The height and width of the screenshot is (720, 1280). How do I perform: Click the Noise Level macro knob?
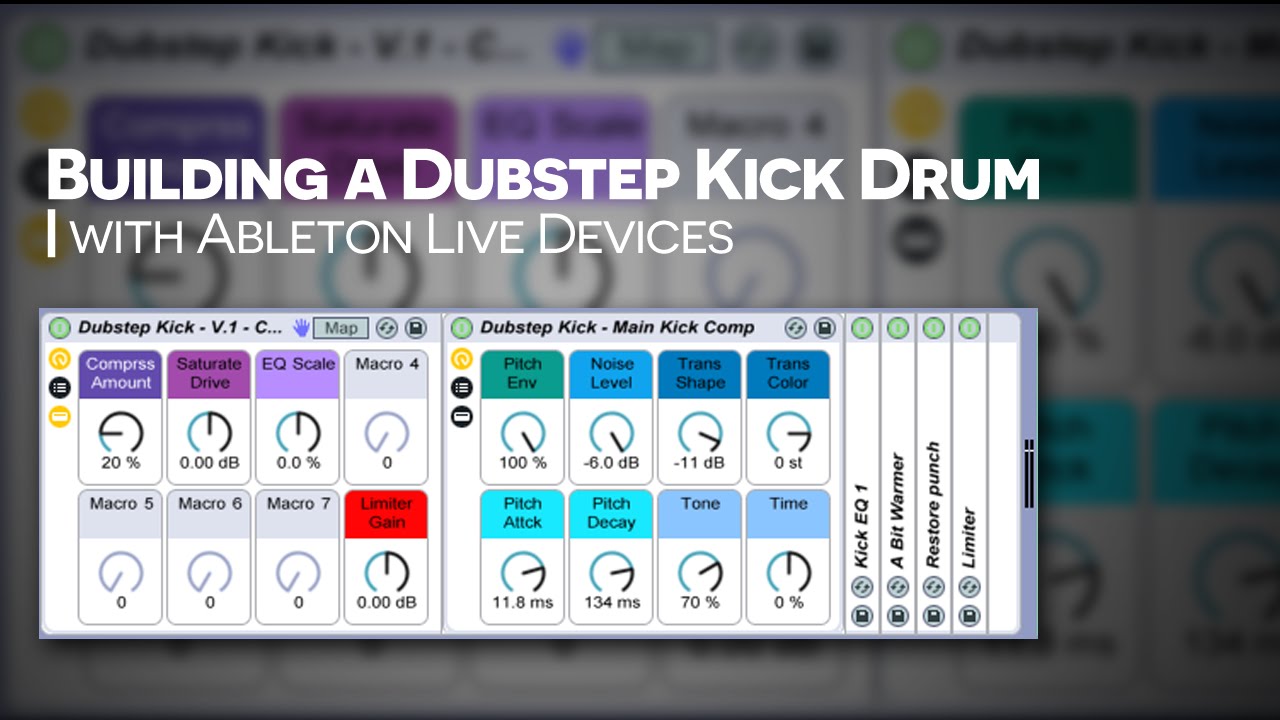(612, 432)
